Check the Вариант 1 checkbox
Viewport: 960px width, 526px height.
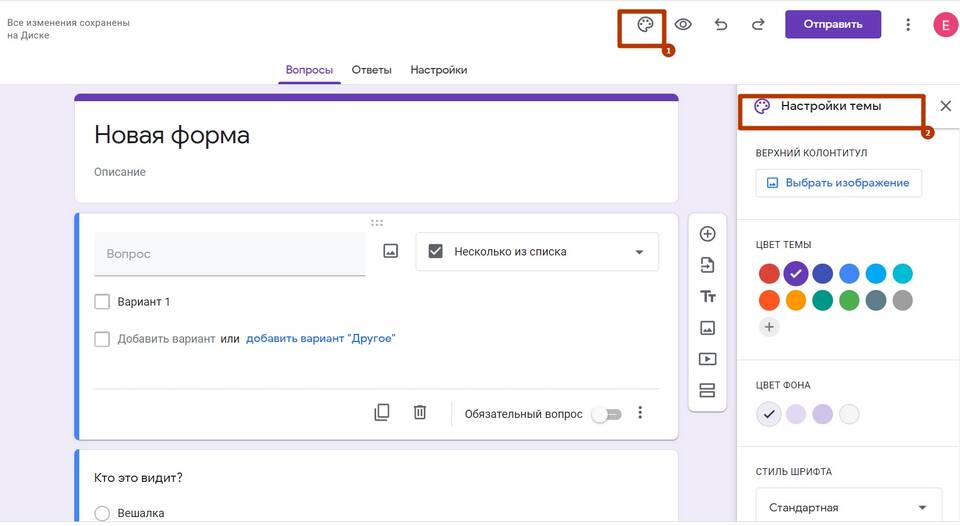(102, 302)
